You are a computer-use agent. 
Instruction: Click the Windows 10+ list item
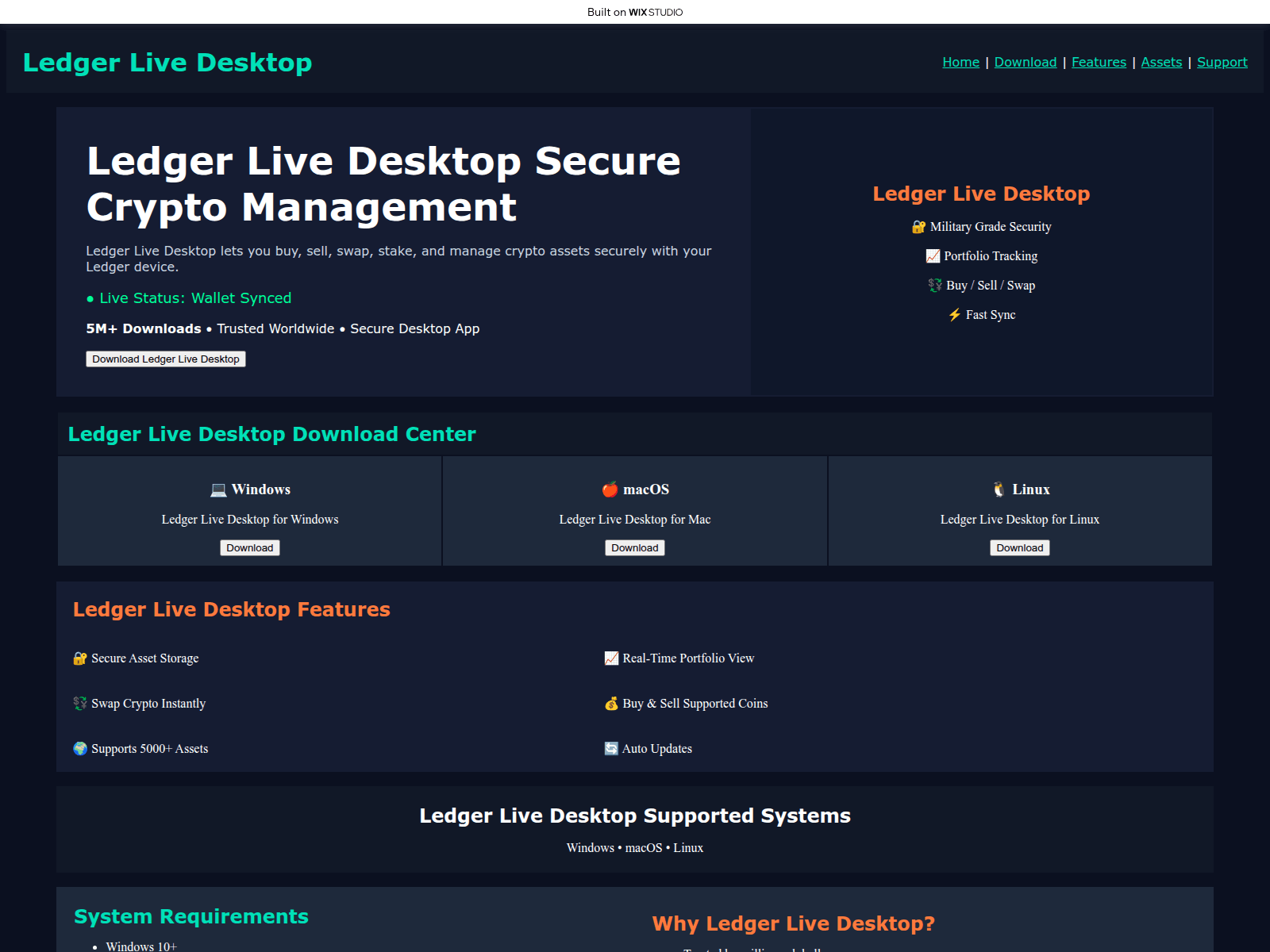coord(141,946)
